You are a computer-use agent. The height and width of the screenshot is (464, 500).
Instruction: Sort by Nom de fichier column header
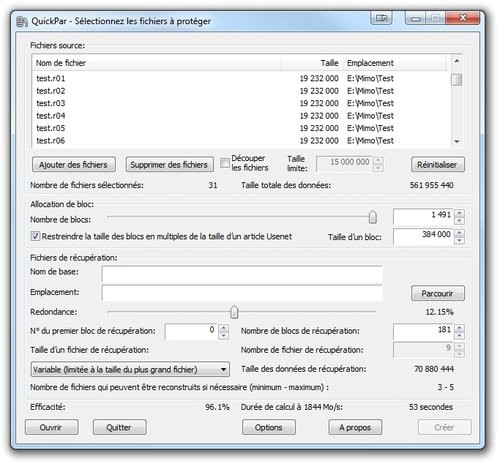pos(156,63)
